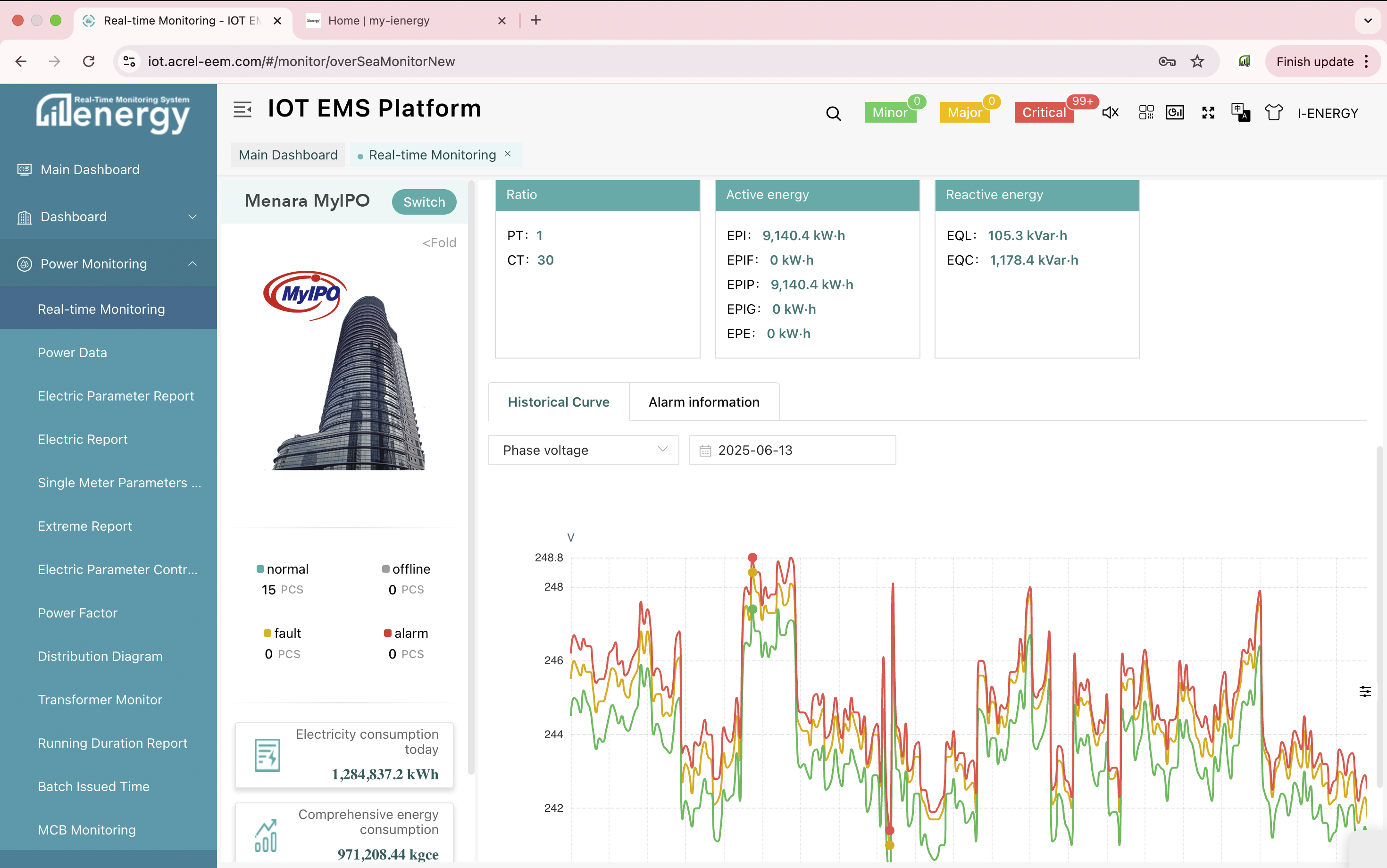The width and height of the screenshot is (1387, 868).
Task: Close the Real-time Monitoring page tab
Action: click(x=508, y=154)
